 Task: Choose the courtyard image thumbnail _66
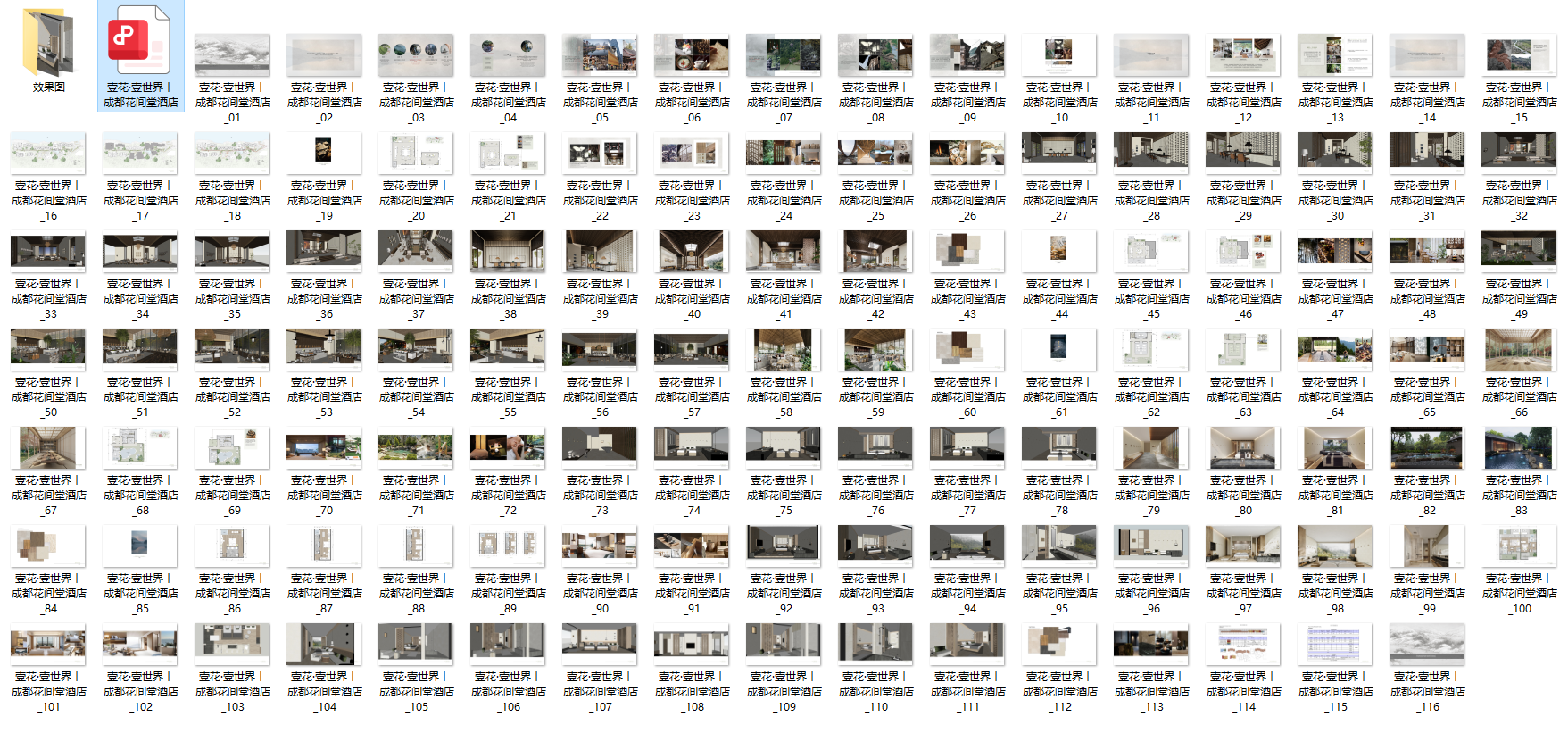point(1519,350)
